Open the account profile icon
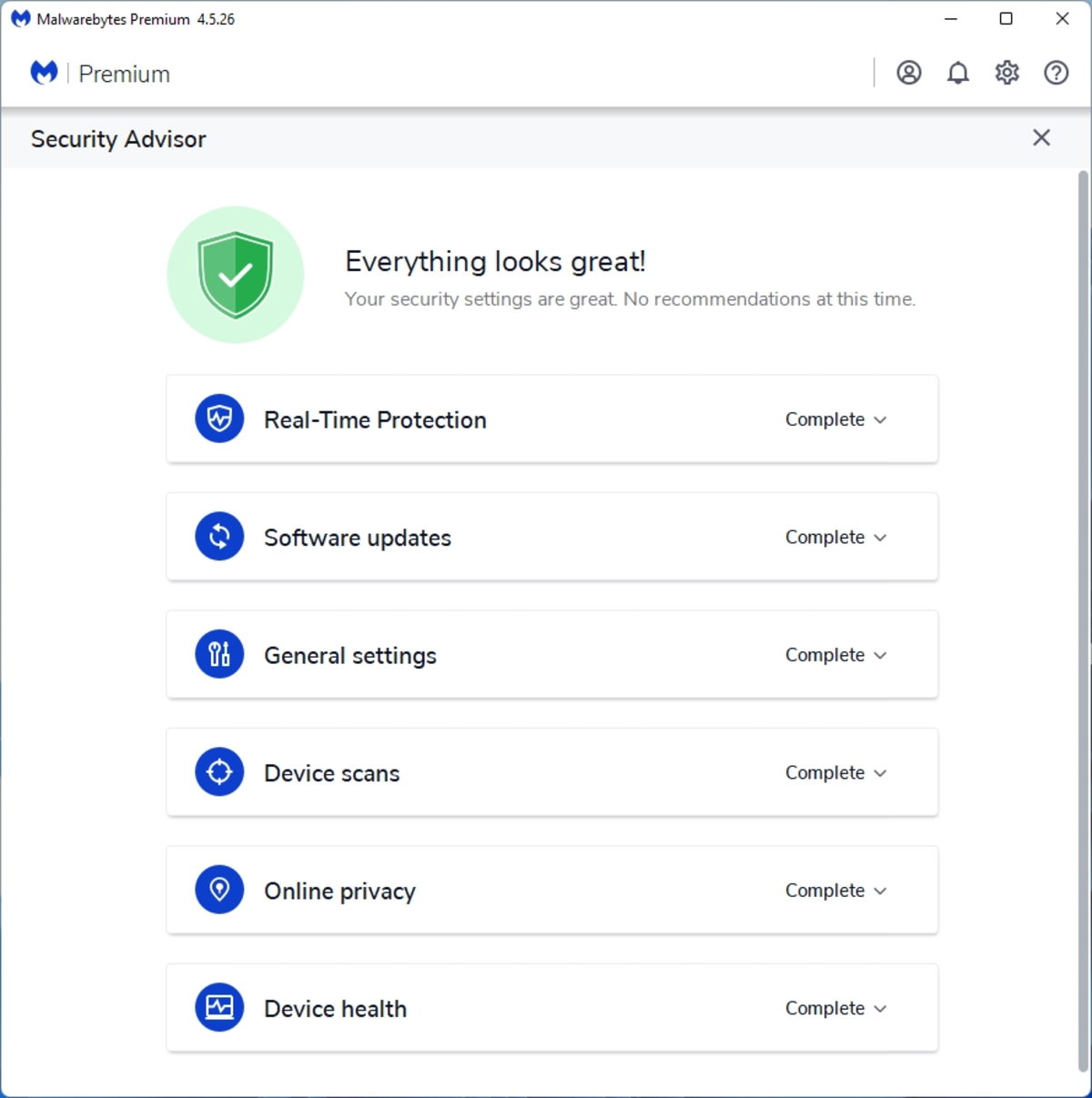The width and height of the screenshot is (1092, 1098). point(908,73)
